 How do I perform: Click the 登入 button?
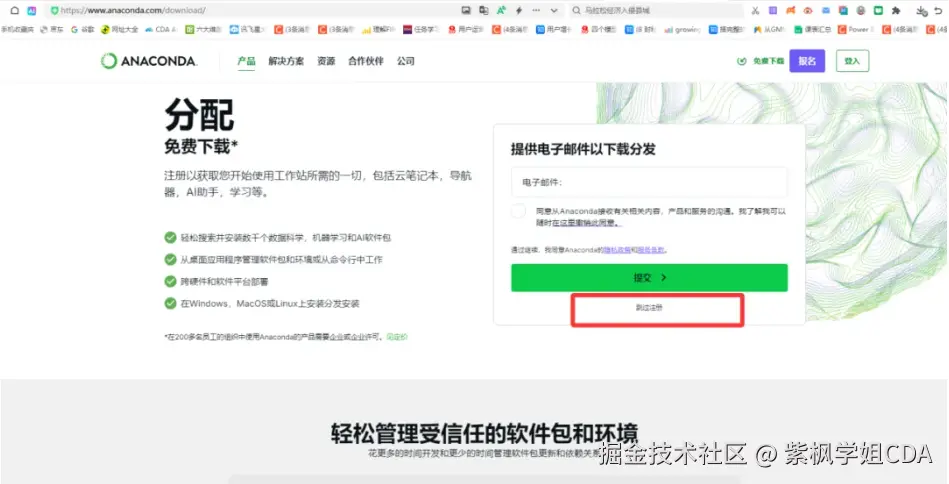[852, 61]
